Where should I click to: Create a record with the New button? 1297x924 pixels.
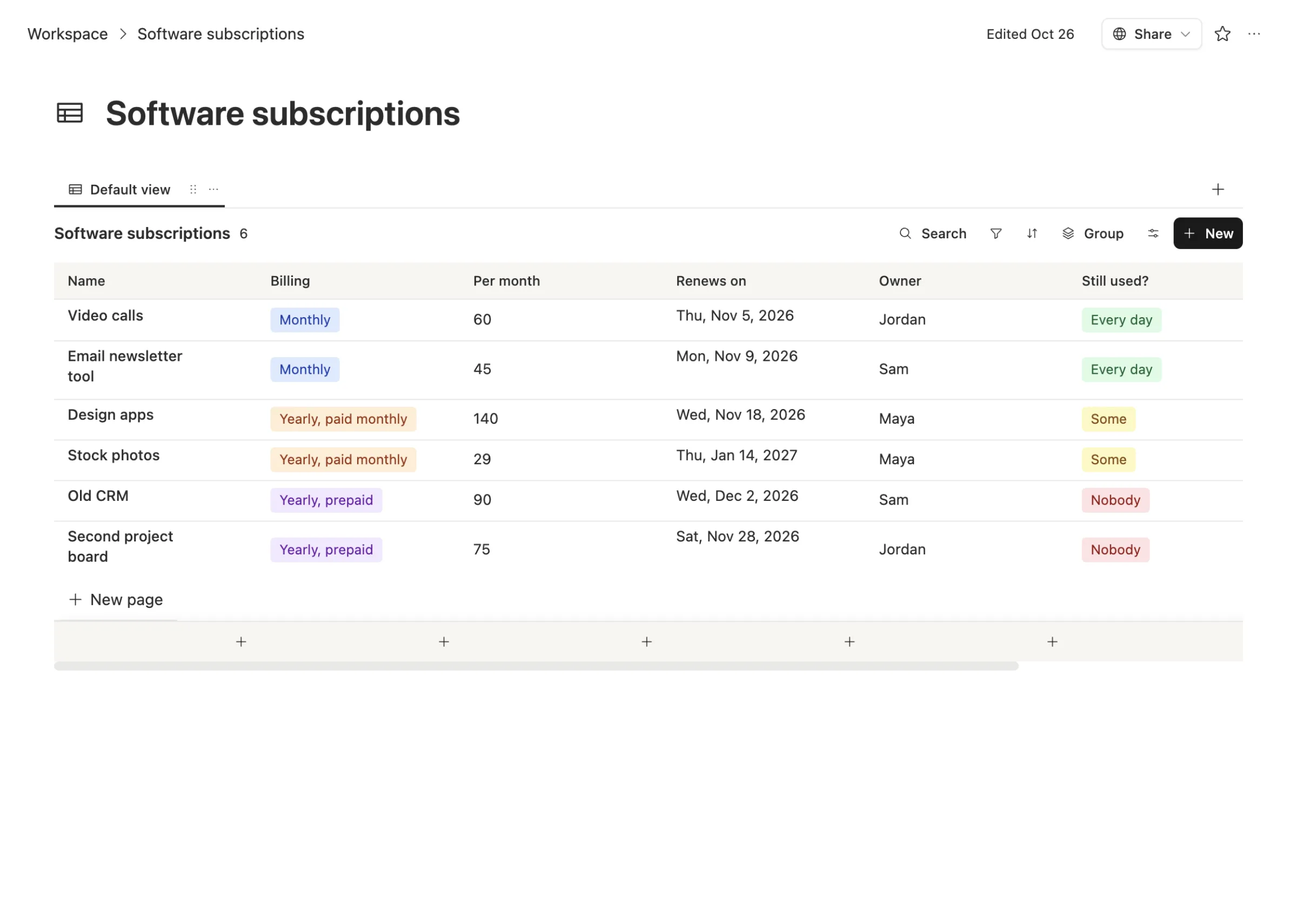[1208, 233]
